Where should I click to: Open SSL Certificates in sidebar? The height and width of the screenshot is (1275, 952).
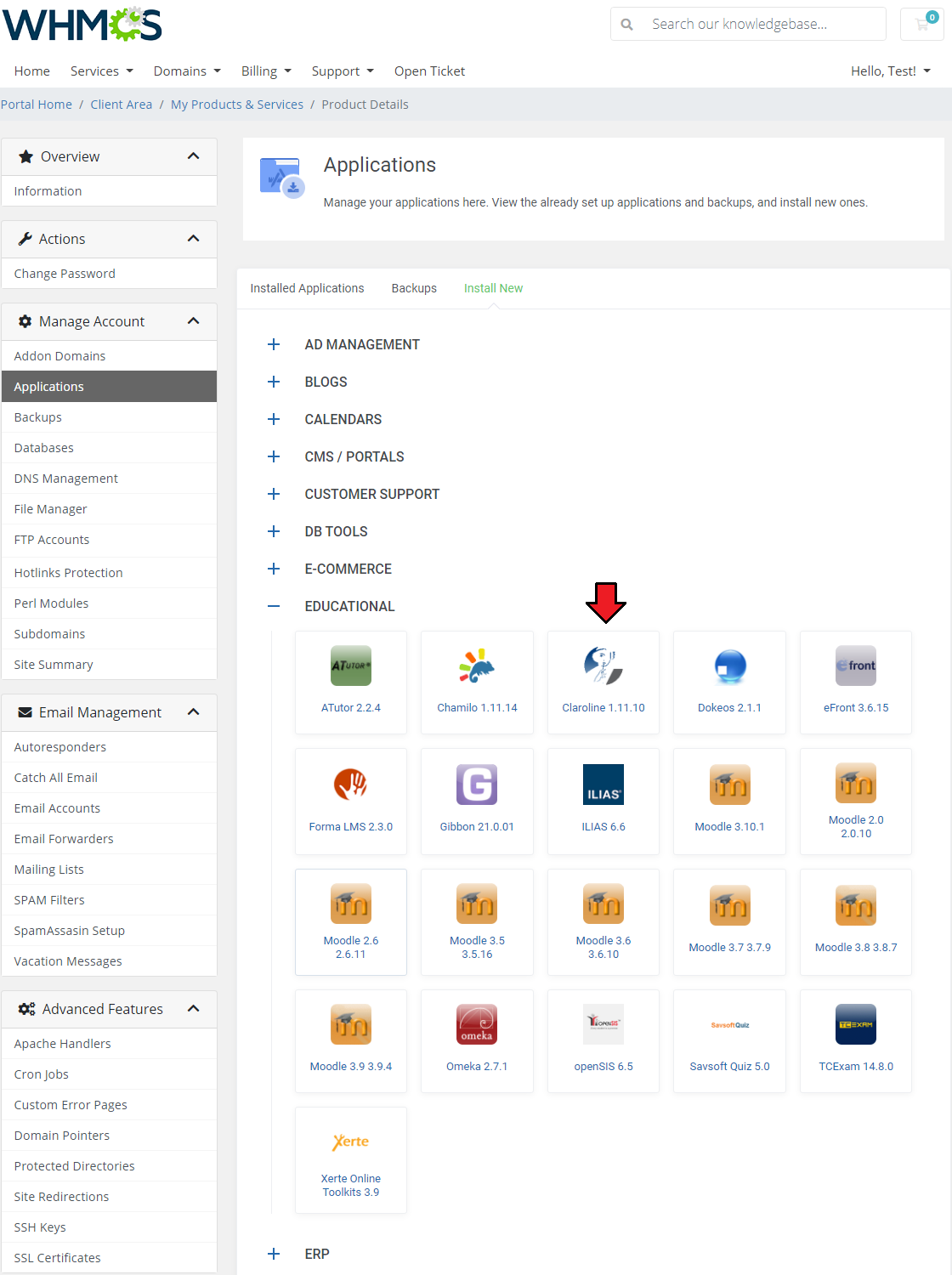pyautogui.click(x=109, y=1258)
